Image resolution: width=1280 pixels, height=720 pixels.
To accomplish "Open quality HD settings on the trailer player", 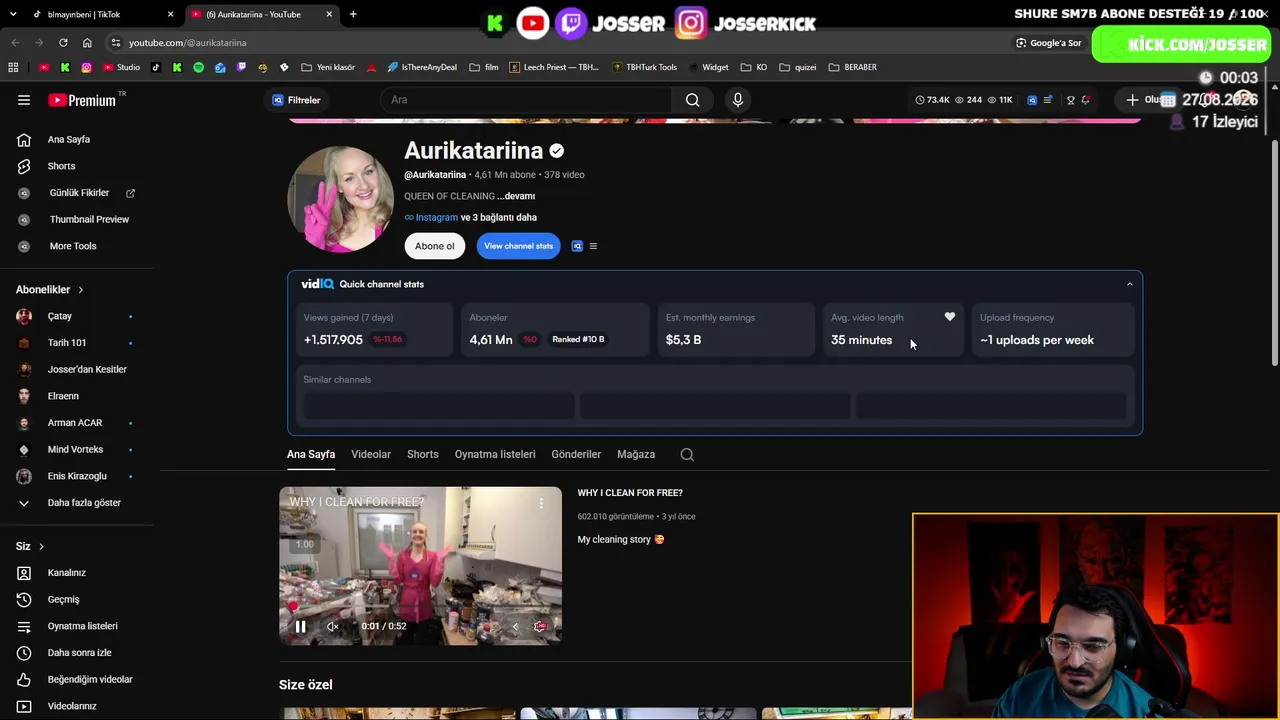I will [540, 627].
